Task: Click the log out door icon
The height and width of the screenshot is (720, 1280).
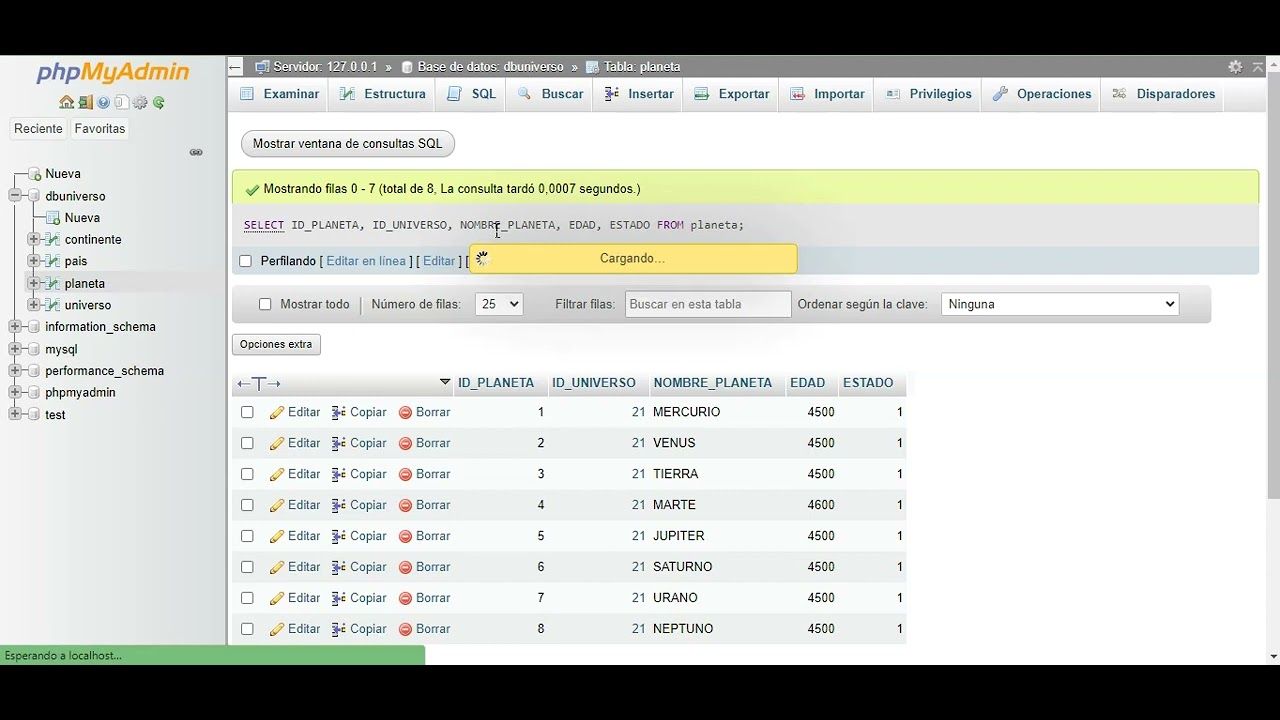Action: click(85, 102)
